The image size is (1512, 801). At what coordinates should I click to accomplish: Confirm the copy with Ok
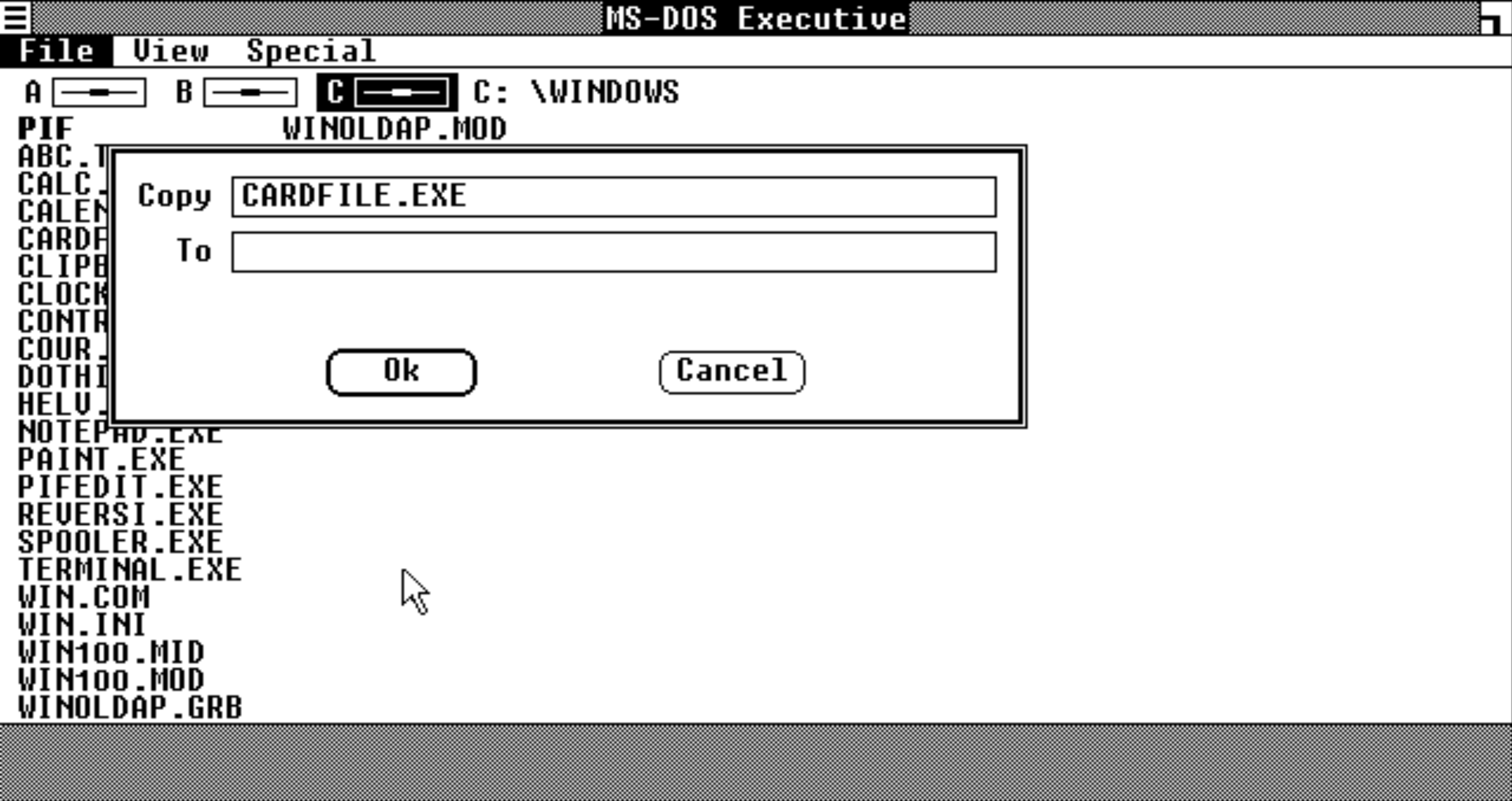coord(402,372)
